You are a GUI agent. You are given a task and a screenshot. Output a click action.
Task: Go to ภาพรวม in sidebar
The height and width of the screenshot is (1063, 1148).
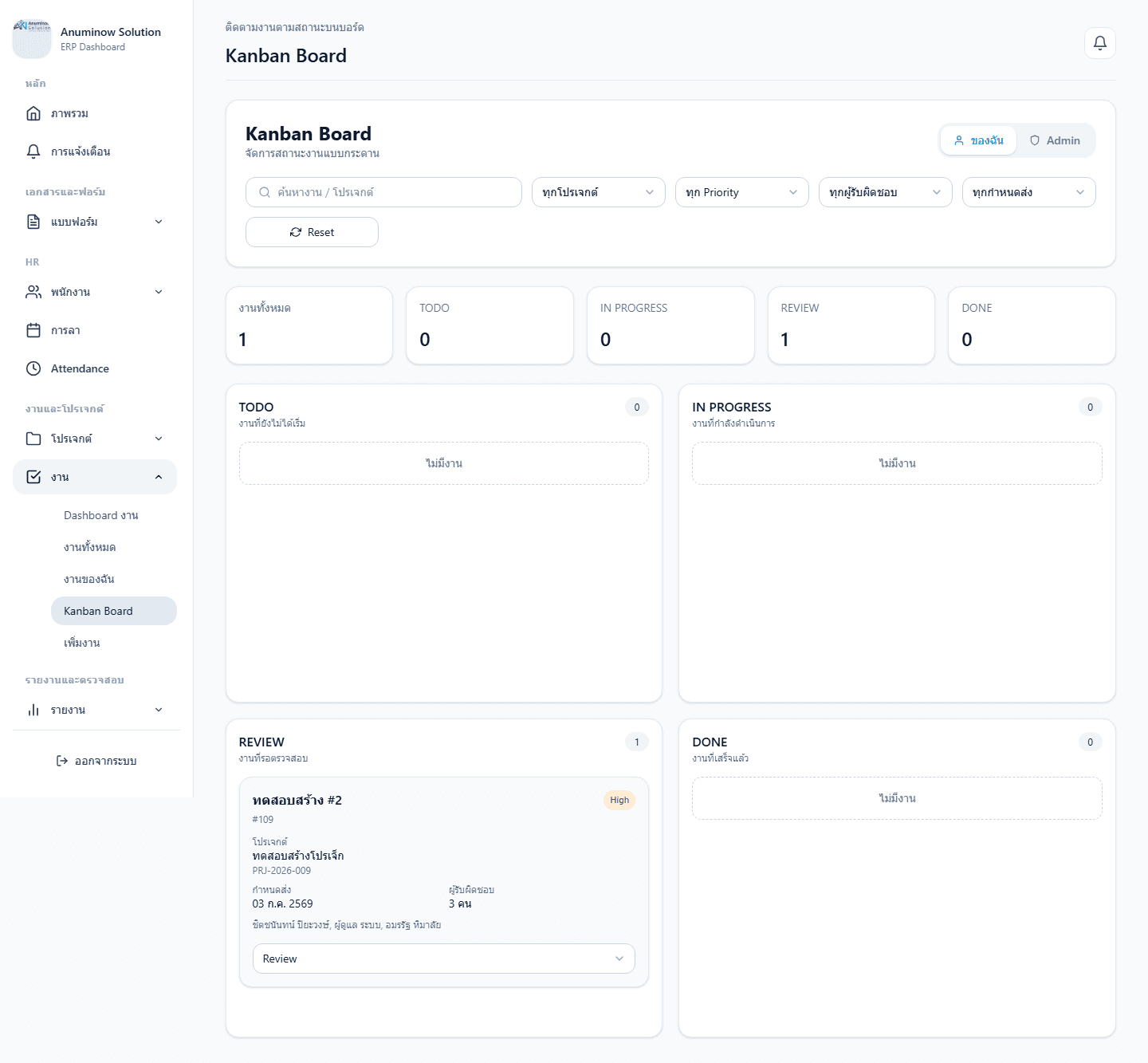[95, 113]
